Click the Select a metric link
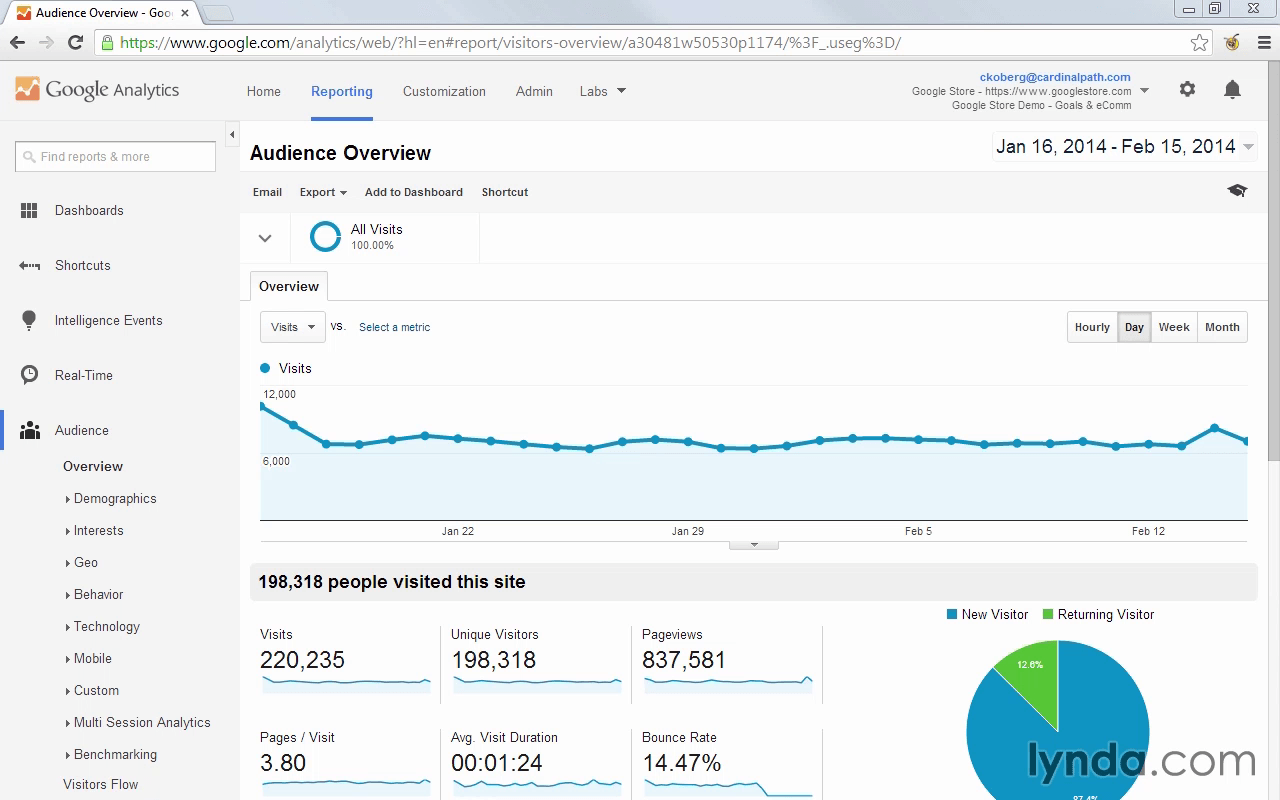This screenshot has height=800, width=1280. 394,327
